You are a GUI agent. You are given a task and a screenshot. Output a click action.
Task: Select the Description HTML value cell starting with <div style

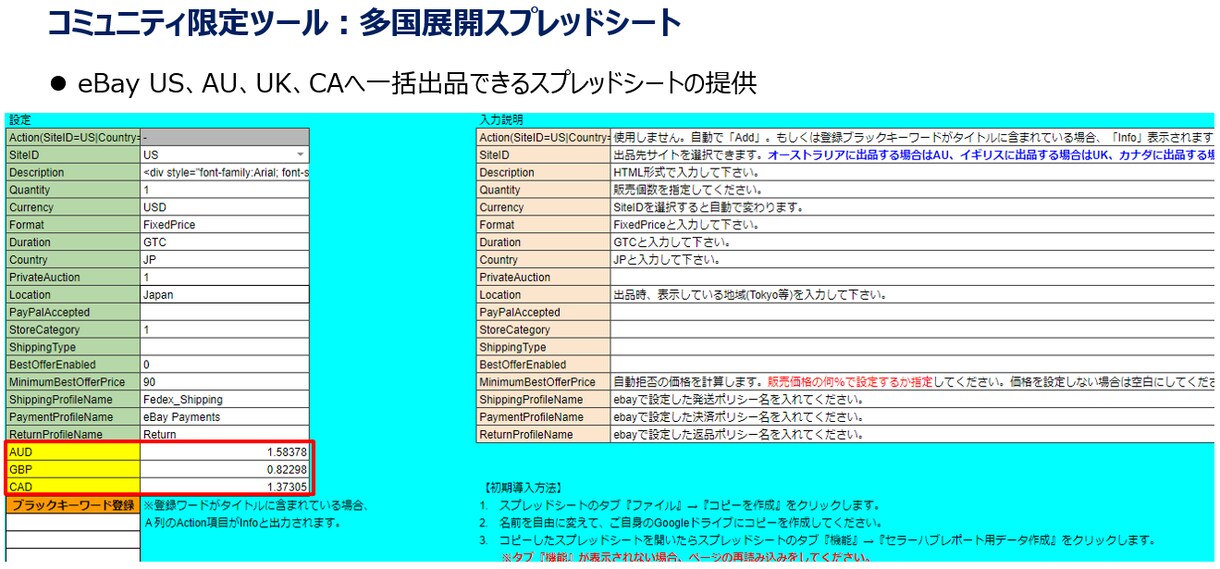(225, 172)
